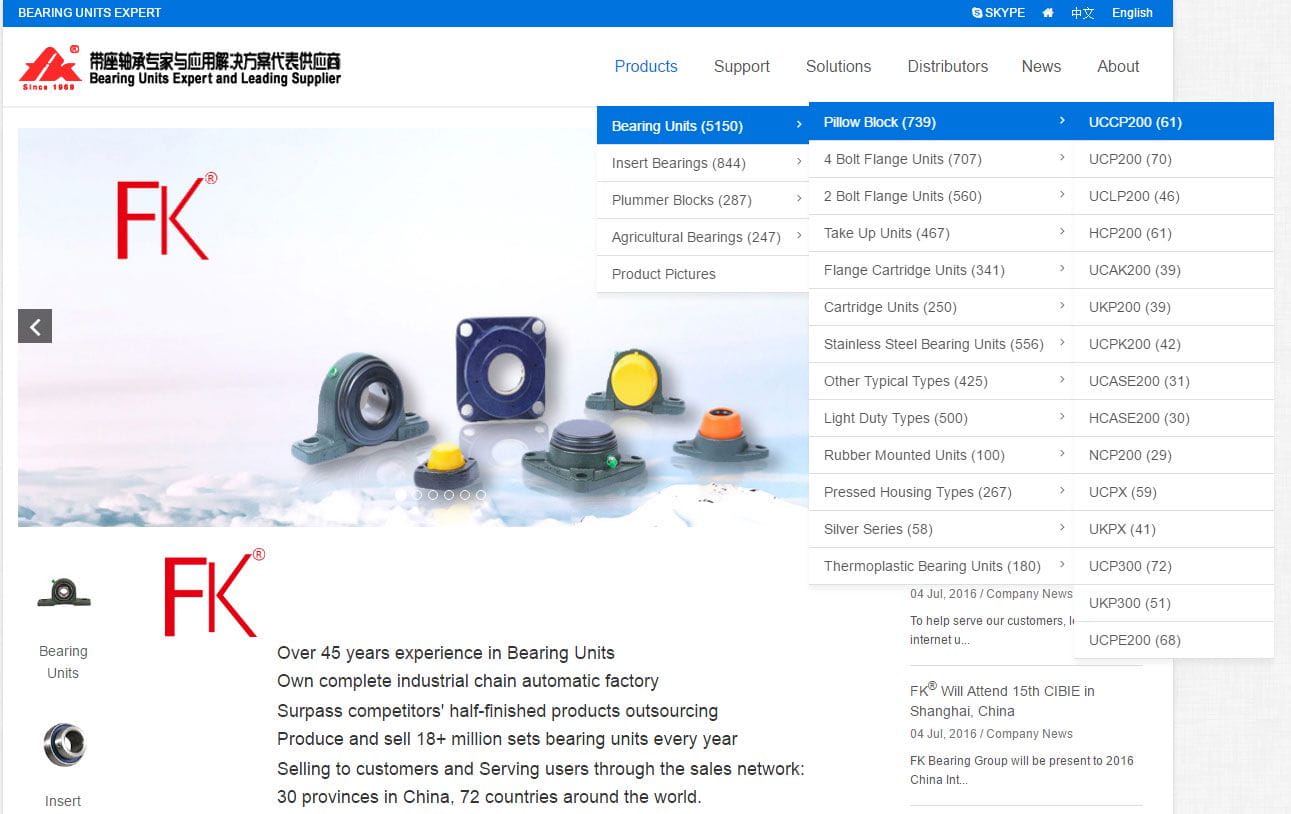Click the FK company logo in header
The width and height of the screenshot is (1291, 814).
(180, 68)
